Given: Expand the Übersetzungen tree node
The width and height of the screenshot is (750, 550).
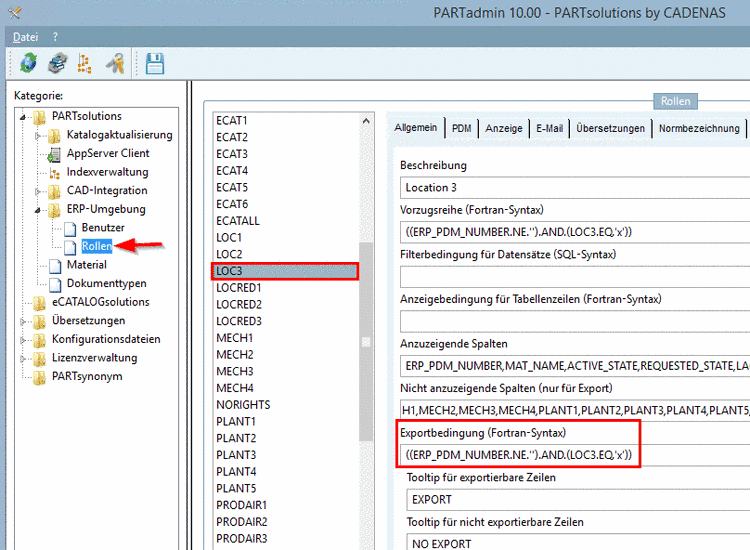Looking at the screenshot, I should click(x=24, y=321).
